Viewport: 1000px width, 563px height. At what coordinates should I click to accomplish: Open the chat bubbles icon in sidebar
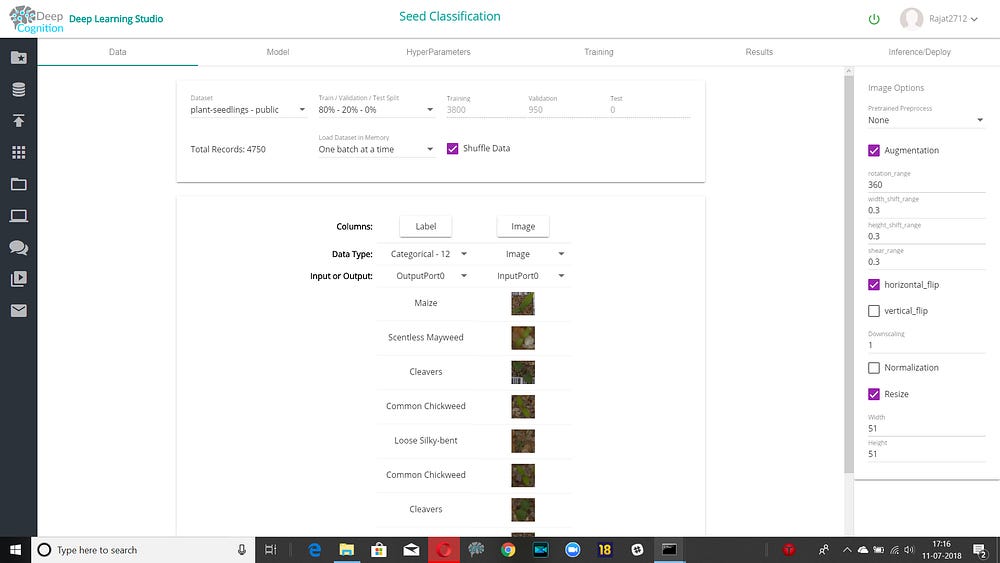click(18, 248)
